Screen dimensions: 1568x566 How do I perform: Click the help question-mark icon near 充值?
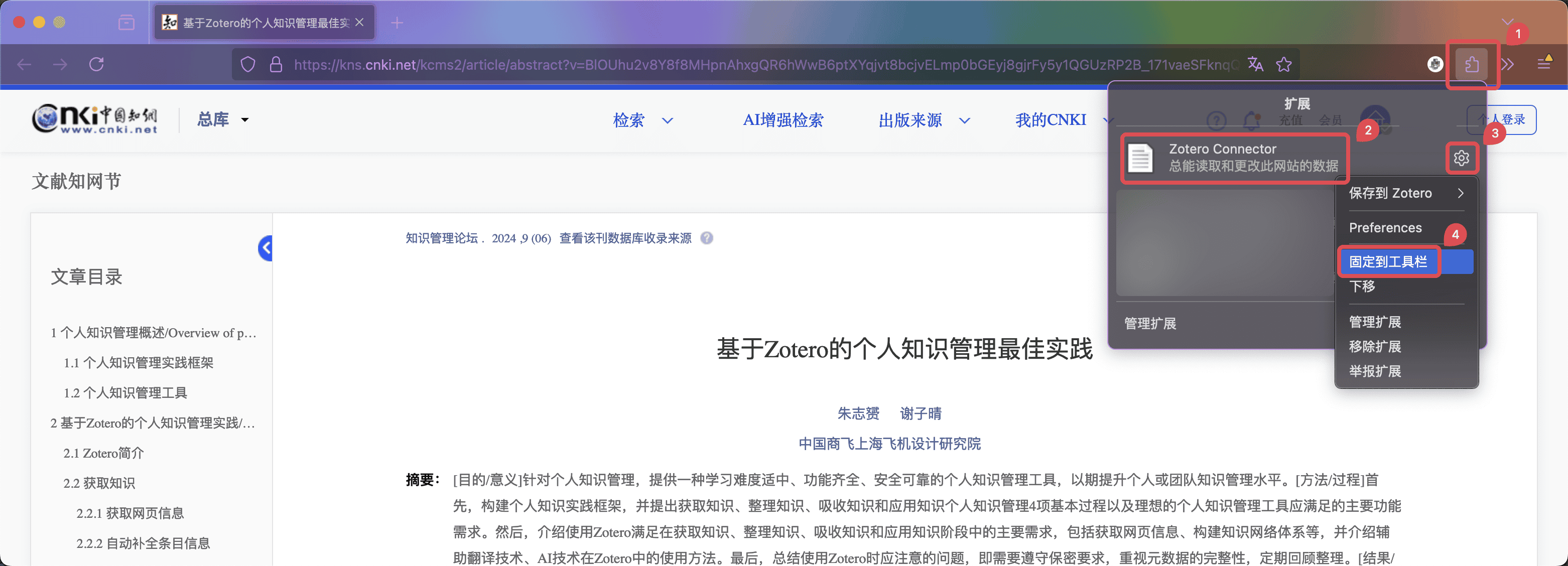pos(1216,120)
